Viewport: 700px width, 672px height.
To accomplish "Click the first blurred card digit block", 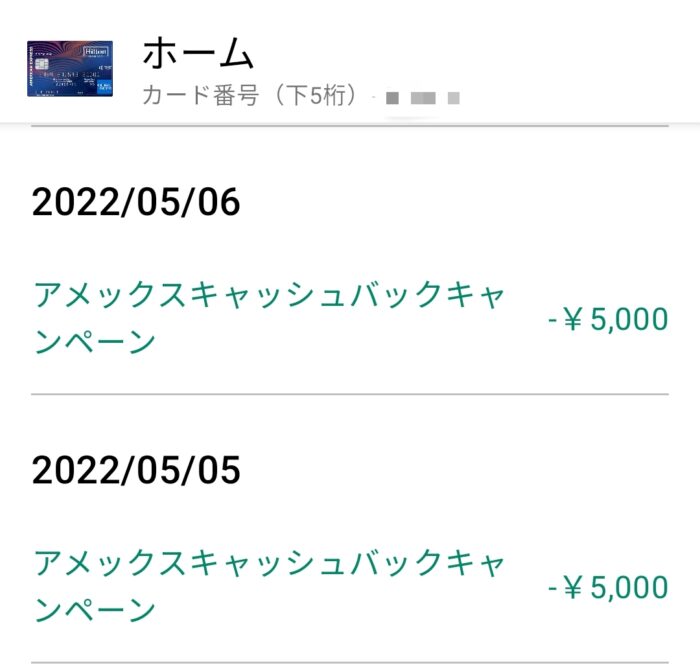I will pos(392,98).
